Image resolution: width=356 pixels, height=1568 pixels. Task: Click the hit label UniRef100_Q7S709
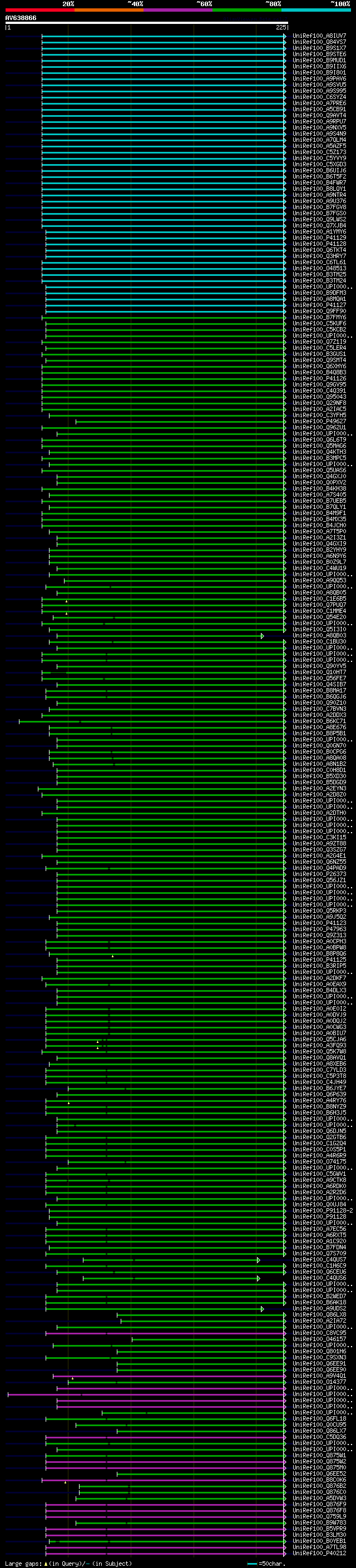point(319,1253)
